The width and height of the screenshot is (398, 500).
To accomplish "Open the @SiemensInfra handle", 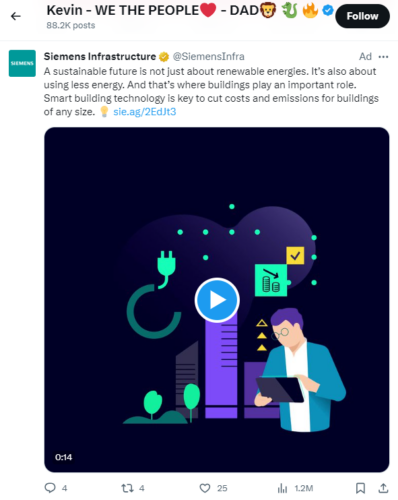I will pos(208,56).
